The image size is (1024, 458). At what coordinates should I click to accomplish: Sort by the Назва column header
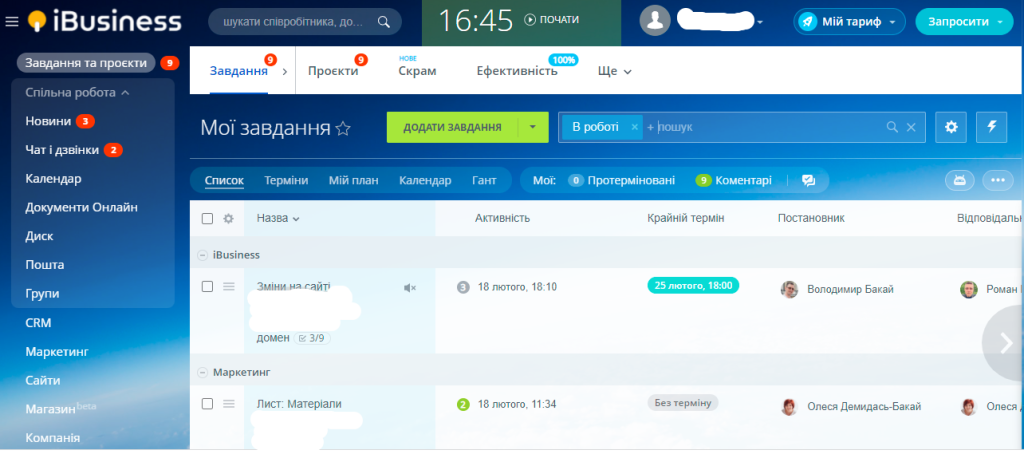point(278,218)
